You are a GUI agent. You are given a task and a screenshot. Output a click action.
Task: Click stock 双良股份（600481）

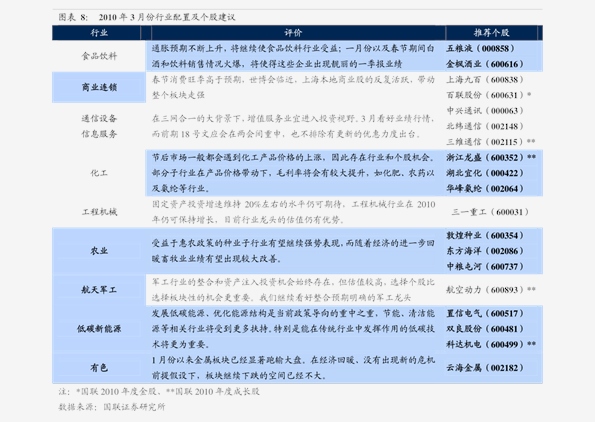point(485,329)
